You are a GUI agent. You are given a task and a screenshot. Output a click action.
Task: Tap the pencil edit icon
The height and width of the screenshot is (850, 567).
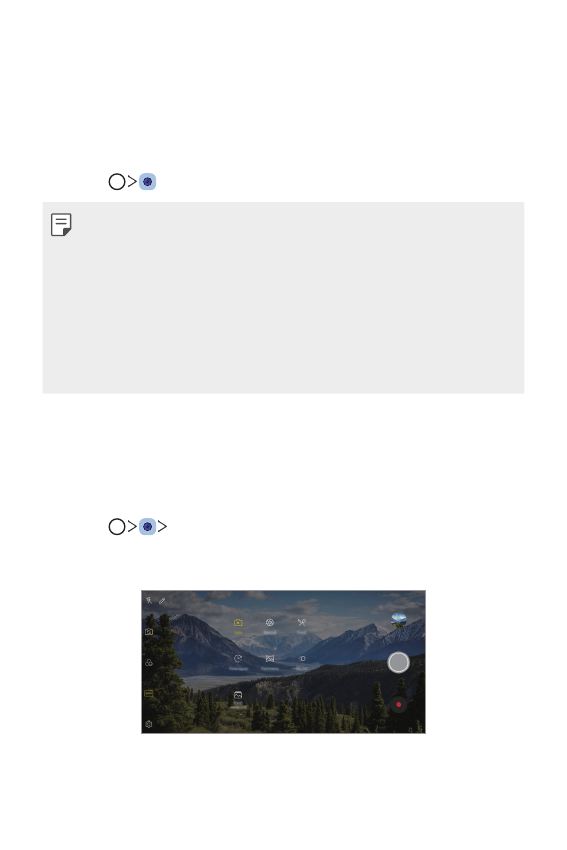click(162, 601)
